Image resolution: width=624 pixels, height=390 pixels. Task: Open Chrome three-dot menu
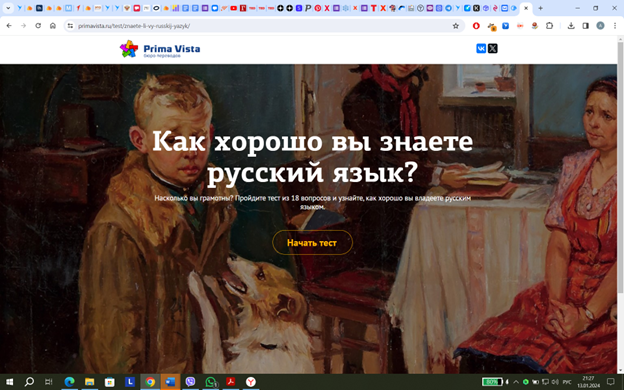(x=615, y=26)
